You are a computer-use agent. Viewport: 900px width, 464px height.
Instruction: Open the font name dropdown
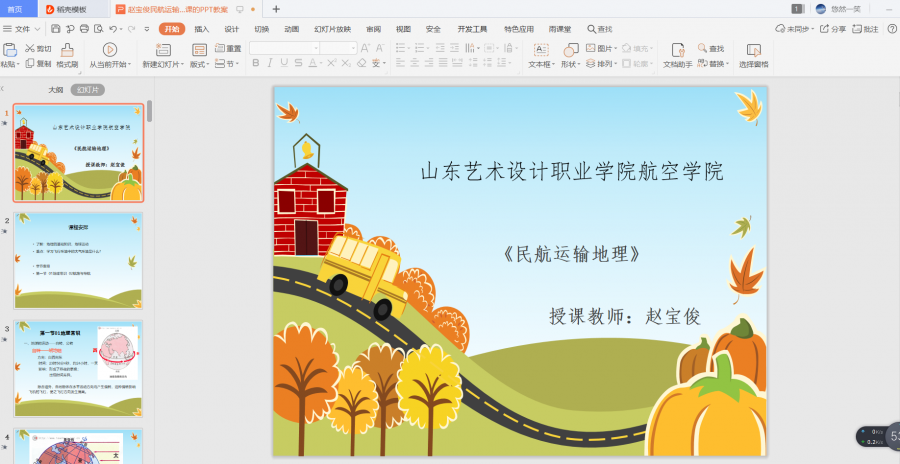pos(316,48)
